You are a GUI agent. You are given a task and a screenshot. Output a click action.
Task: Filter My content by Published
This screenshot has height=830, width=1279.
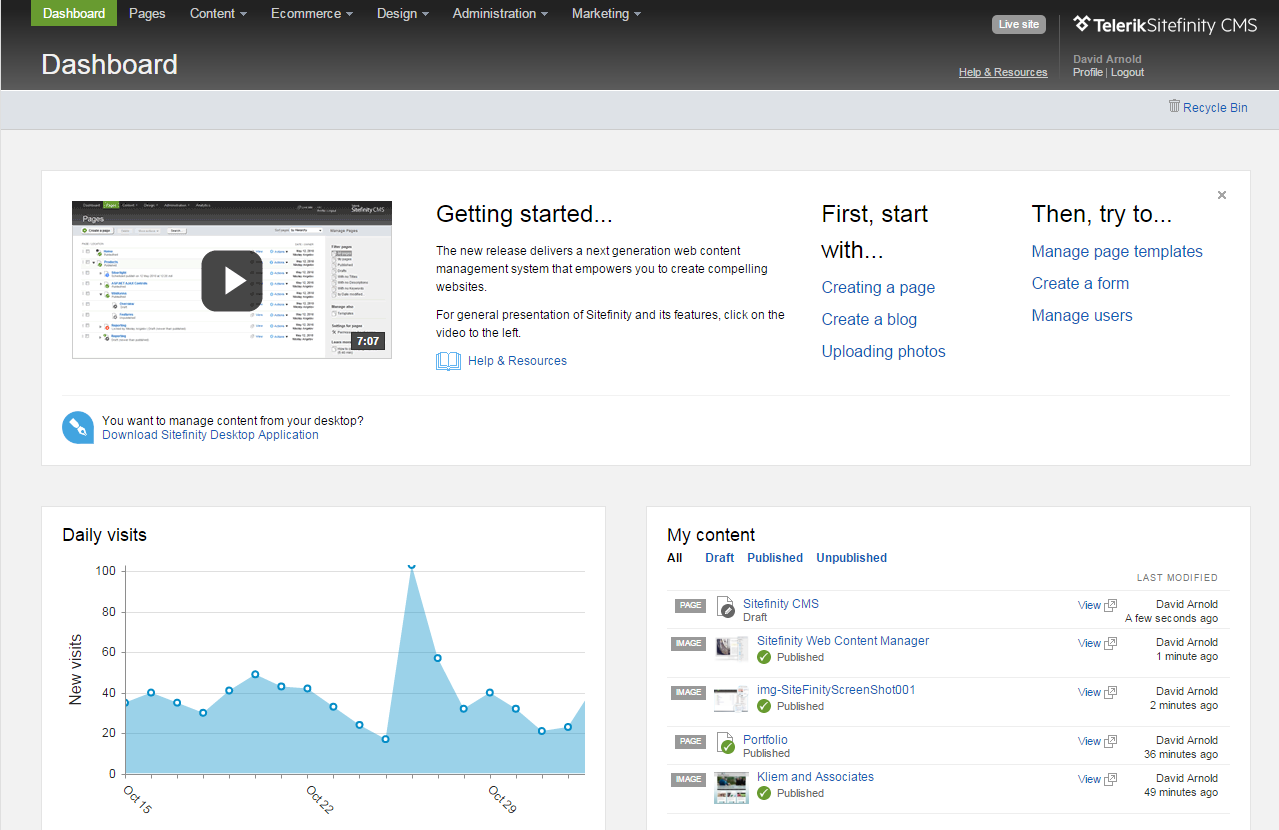tap(775, 558)
